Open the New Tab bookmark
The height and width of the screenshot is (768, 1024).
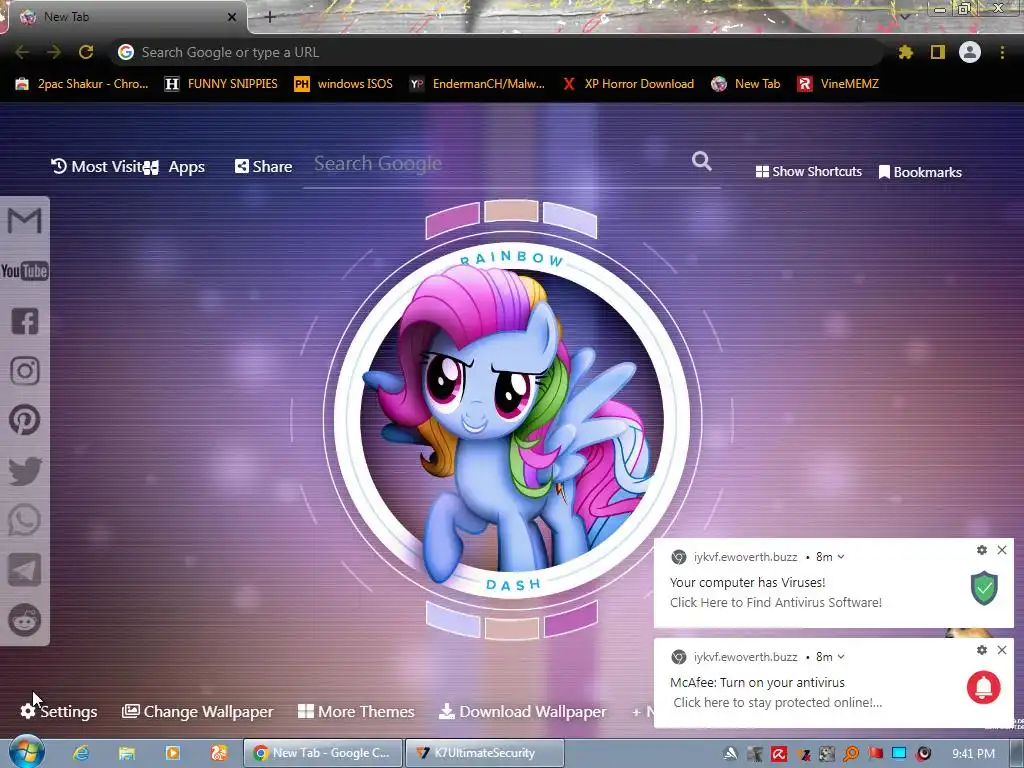pyautogui.click(x=746, y=84)
